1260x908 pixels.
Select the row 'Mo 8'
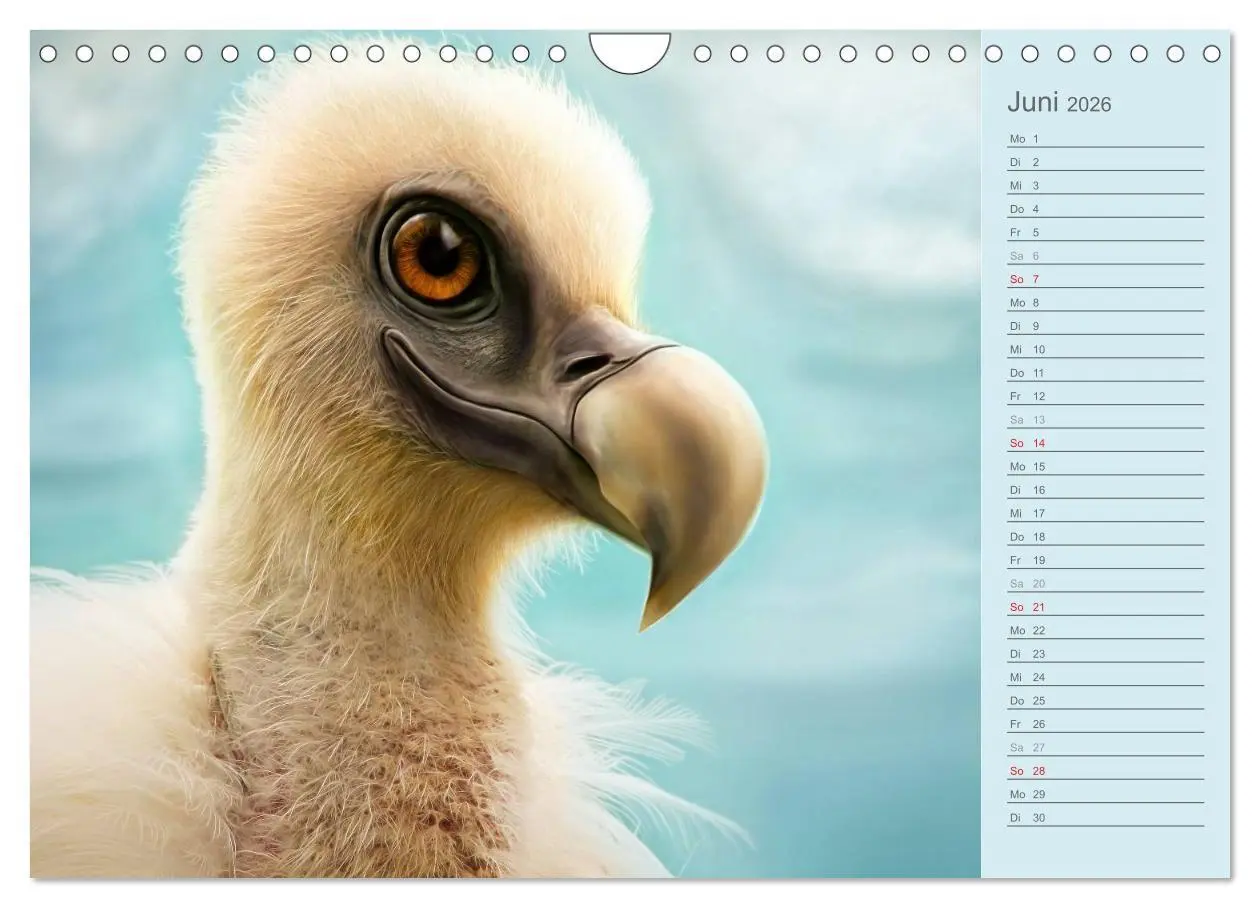(1105, 302)
